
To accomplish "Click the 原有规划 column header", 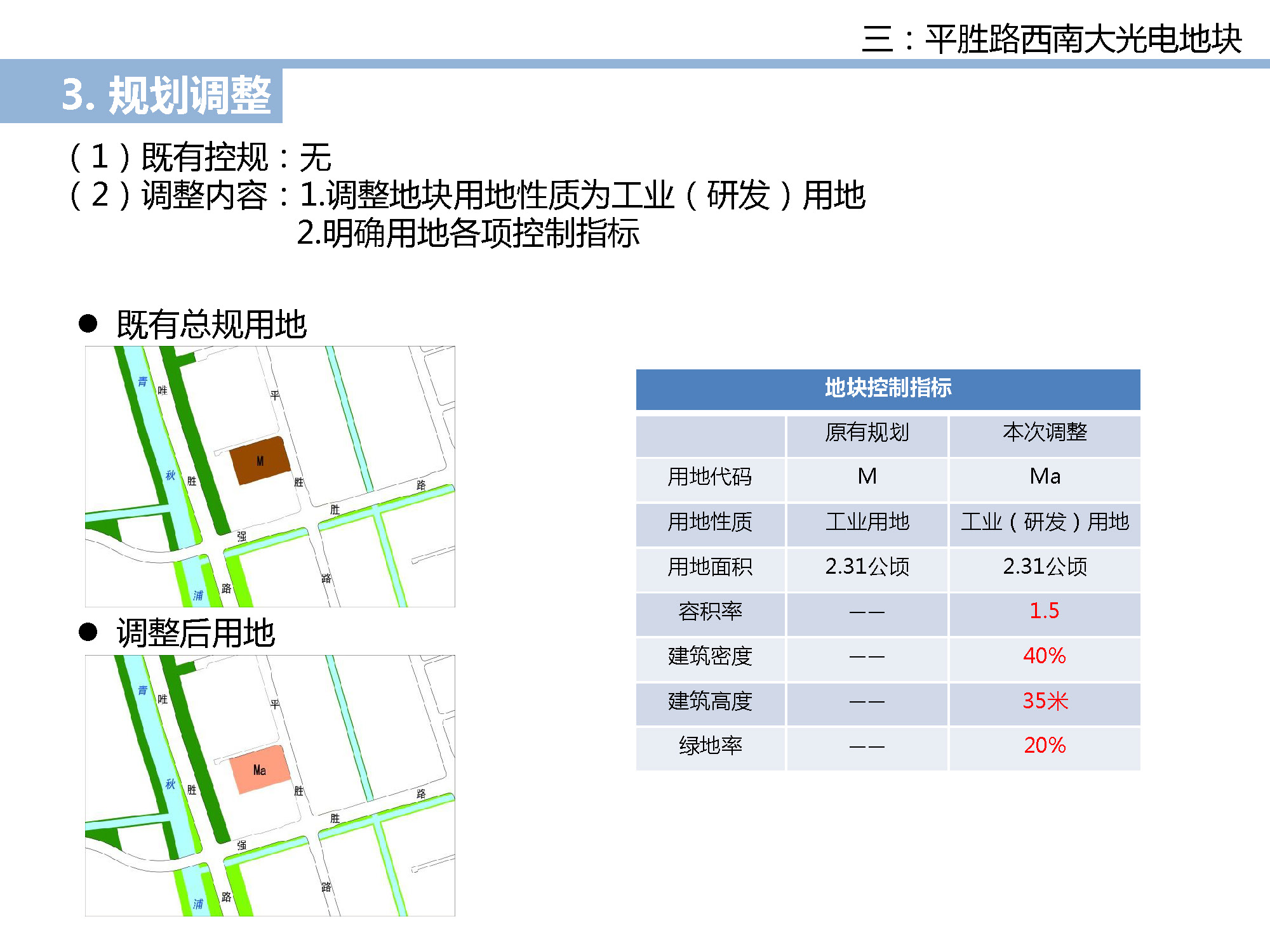I will [x=867, y=433].
